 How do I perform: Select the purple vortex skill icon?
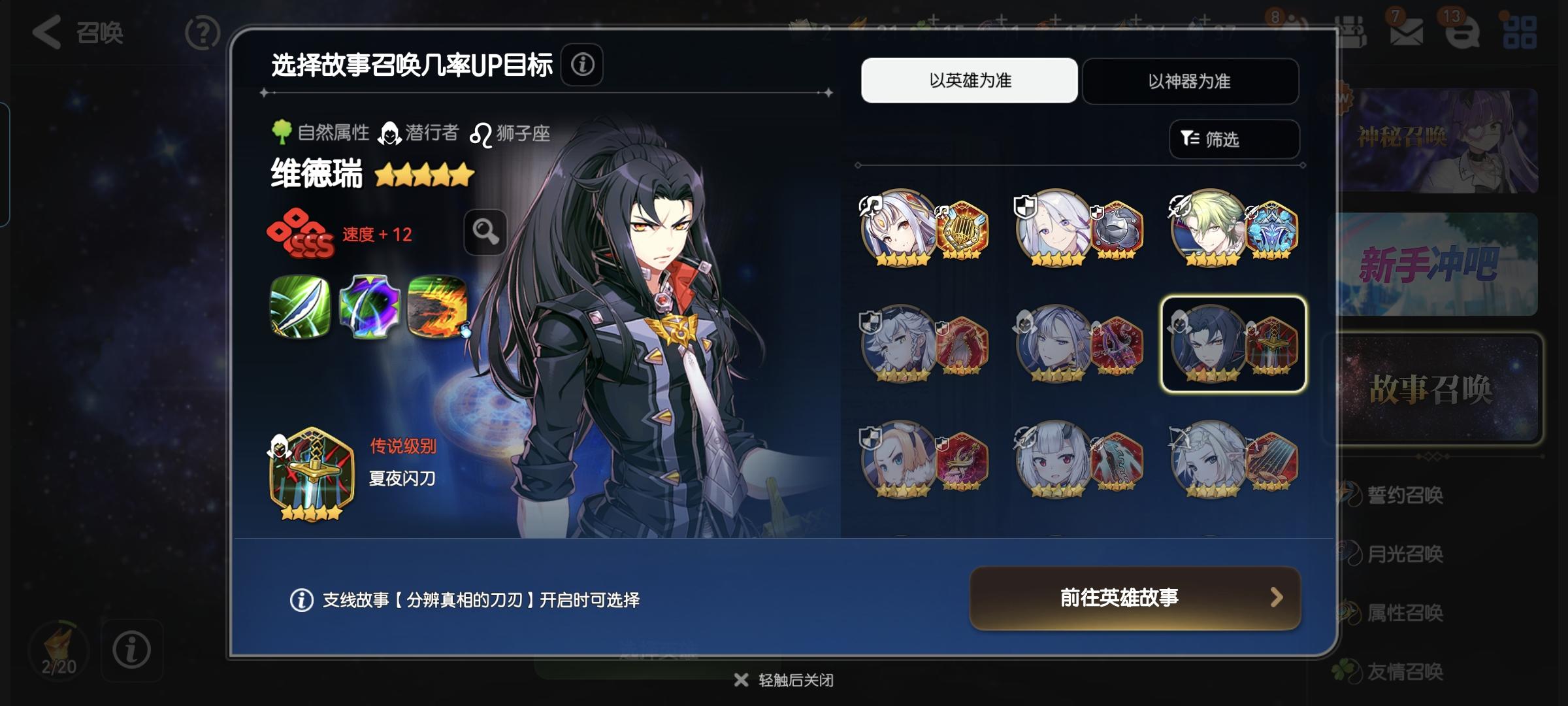pyautogui.click(x=370, y=307)
